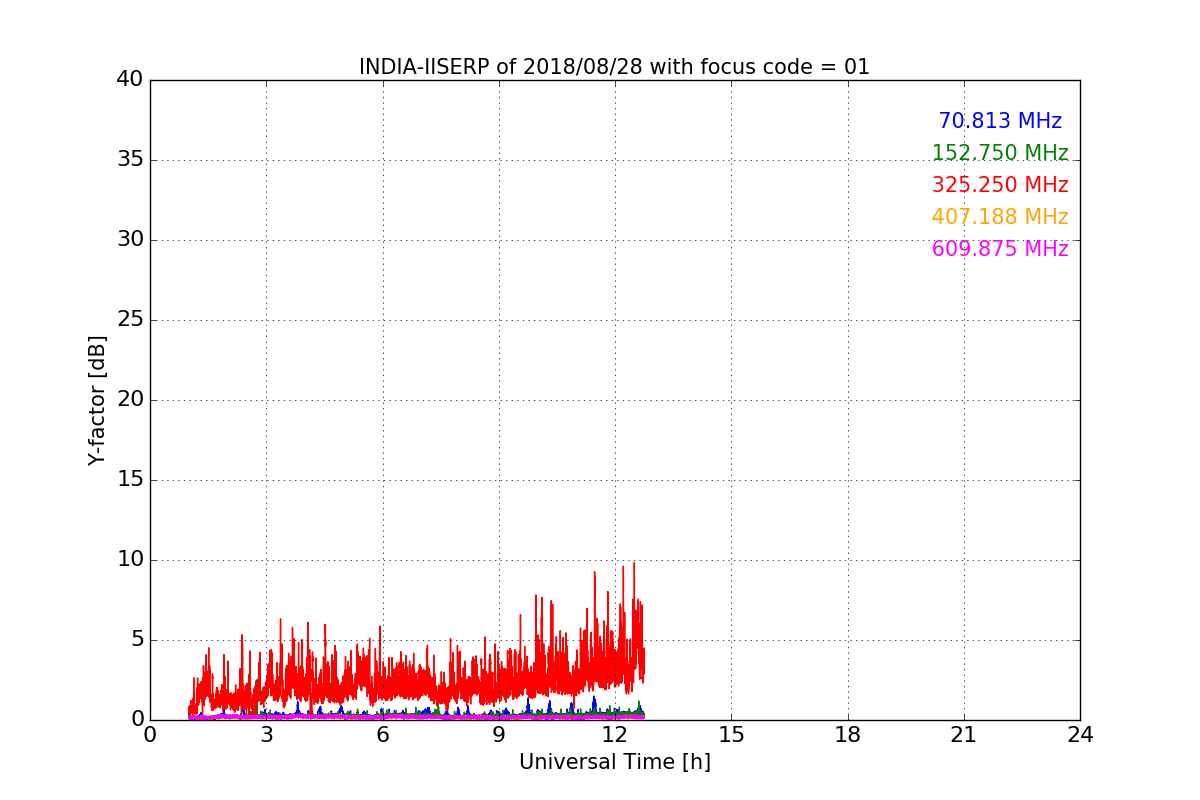
Task: Click the x-axis tick value 24
Action: click(1080, 735)
